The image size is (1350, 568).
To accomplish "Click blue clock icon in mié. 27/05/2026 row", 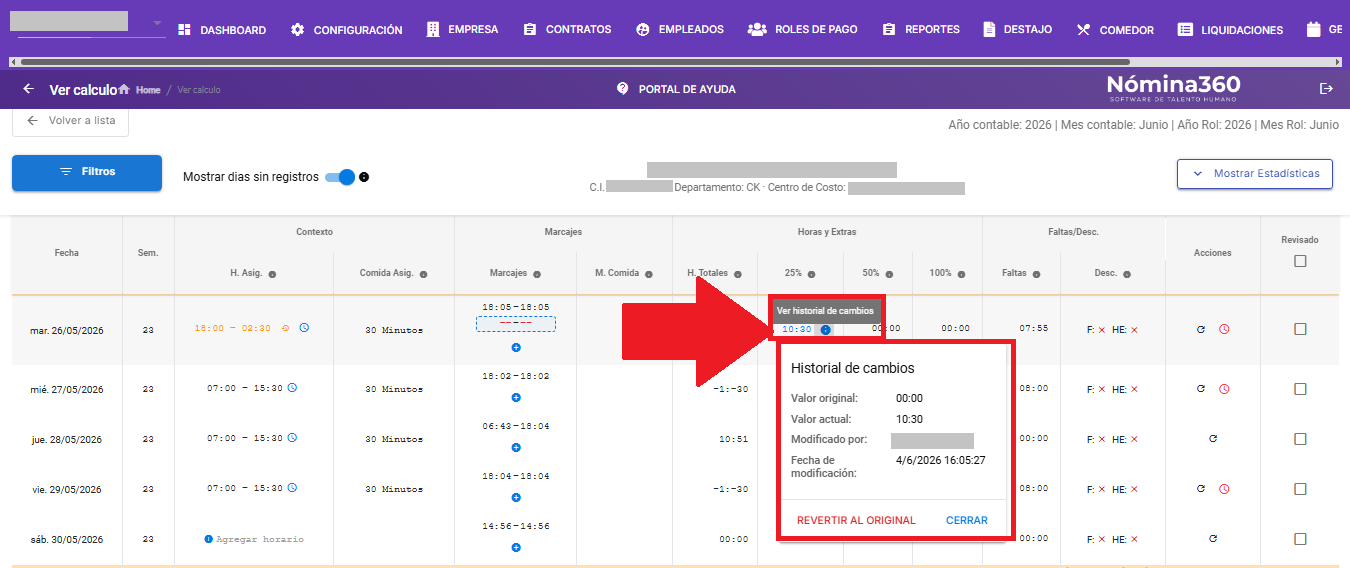I will tap(292, 388).
